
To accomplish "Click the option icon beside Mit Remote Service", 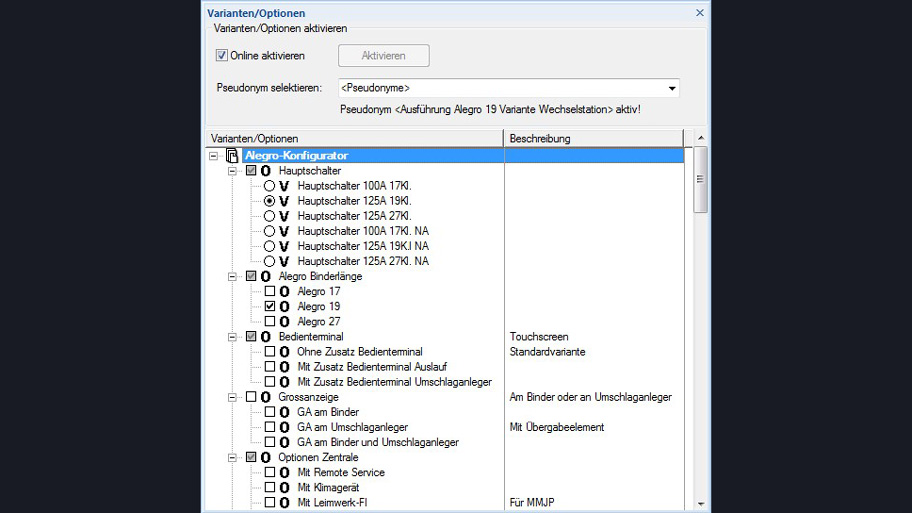I will (285, 472).
